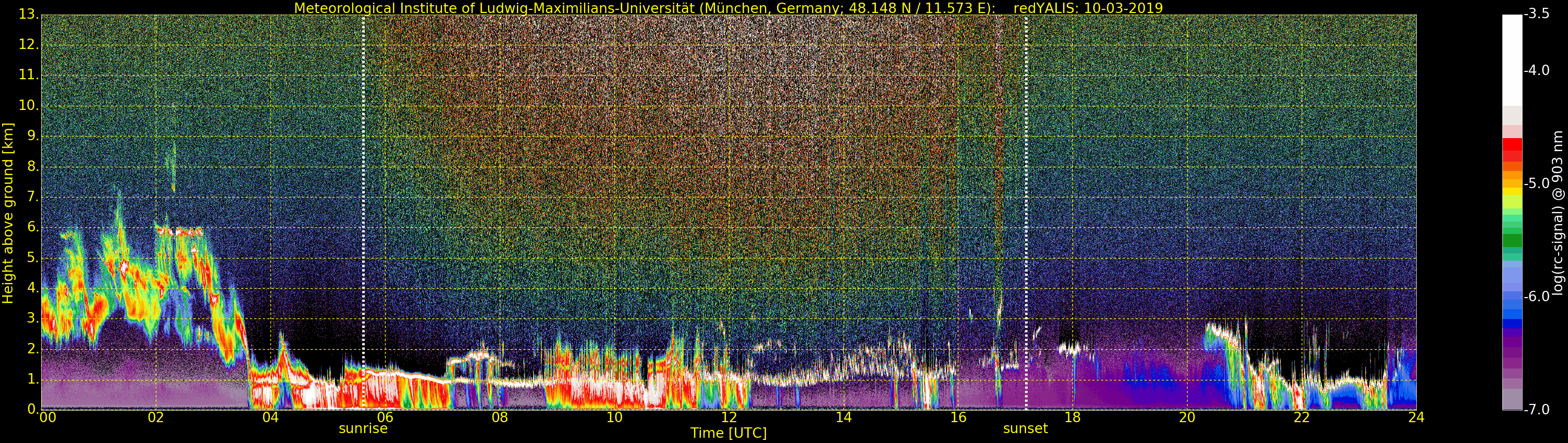Click the white section of the colorbar
The image size is (1568, 443).
pyautogui.click(x=1512, y=61)
